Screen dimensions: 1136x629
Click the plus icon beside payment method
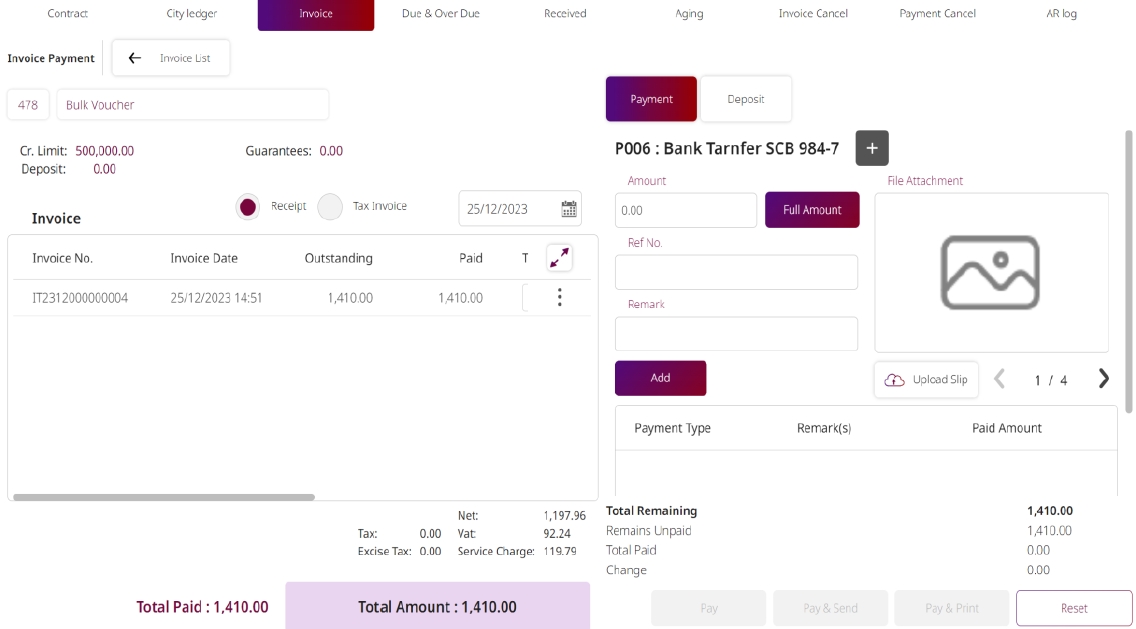pyautogui.click(x=871, y=148)
